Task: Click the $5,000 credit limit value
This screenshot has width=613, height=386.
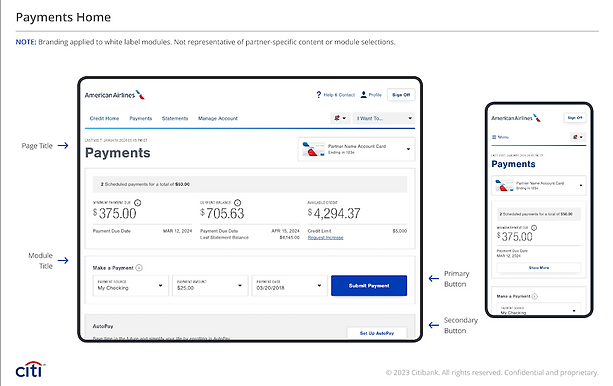Action: pyautogui.click(x=400, y=231)
